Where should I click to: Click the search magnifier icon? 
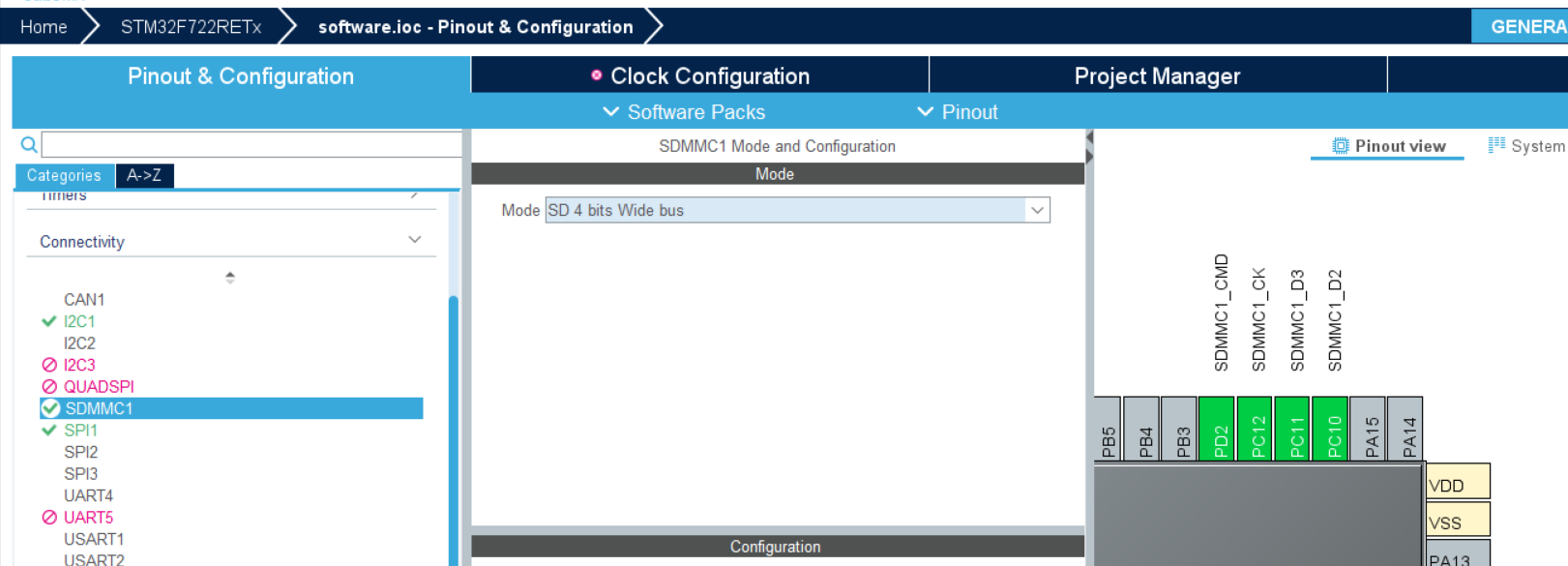pyautogui.click(x=29, y=145)
